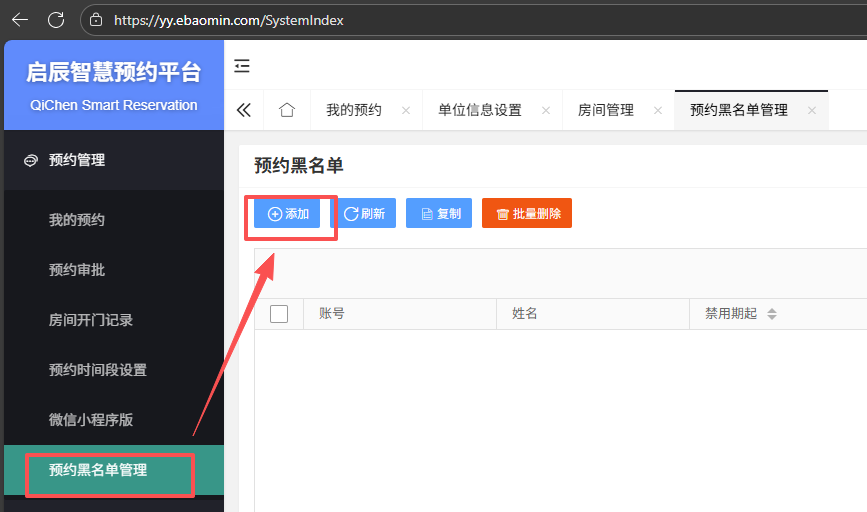867x512 pixels.
Task: Go to the home tab icon
Action: point(287,110)
